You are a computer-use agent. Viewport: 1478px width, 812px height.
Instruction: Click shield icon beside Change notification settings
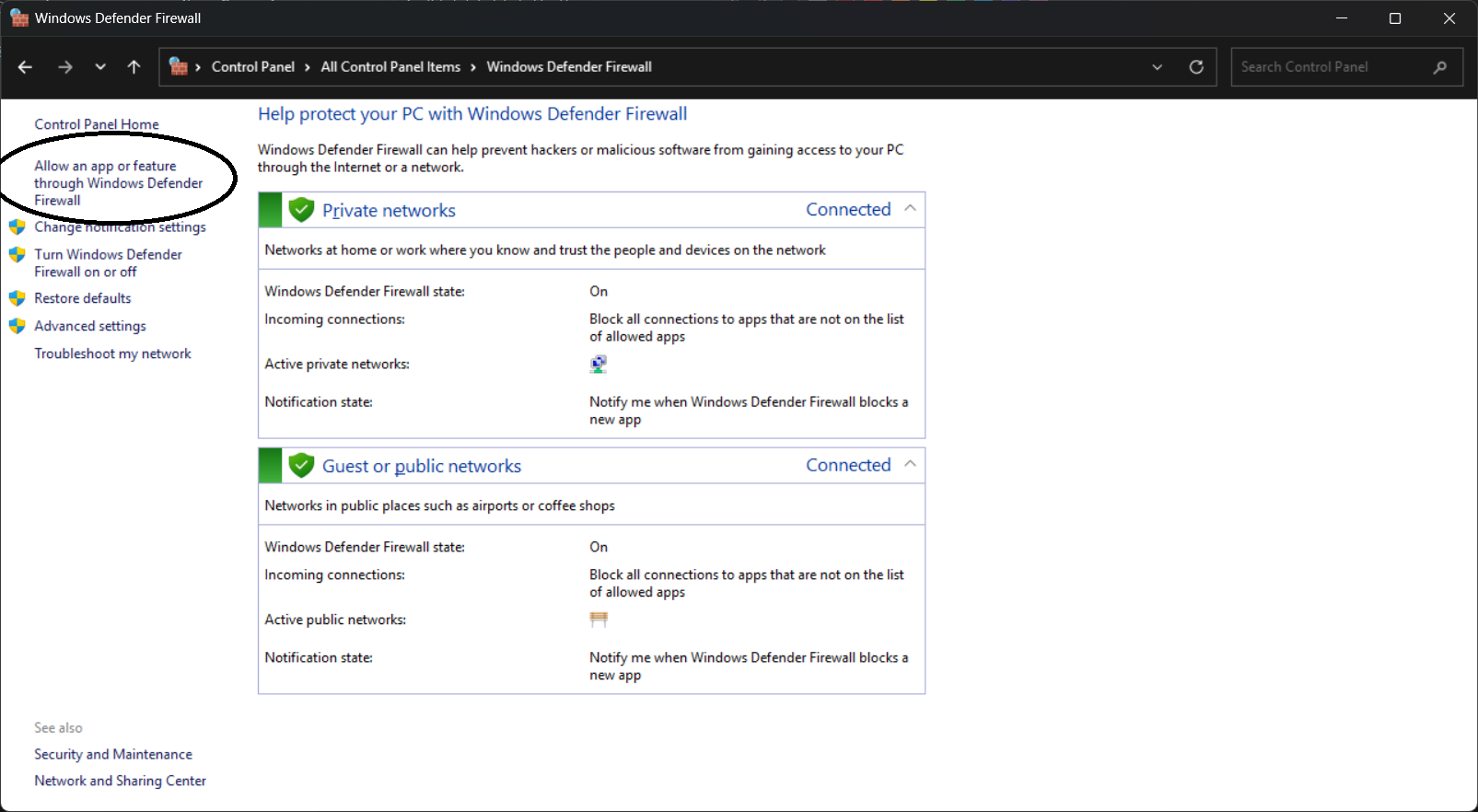[x=17, y=227]
